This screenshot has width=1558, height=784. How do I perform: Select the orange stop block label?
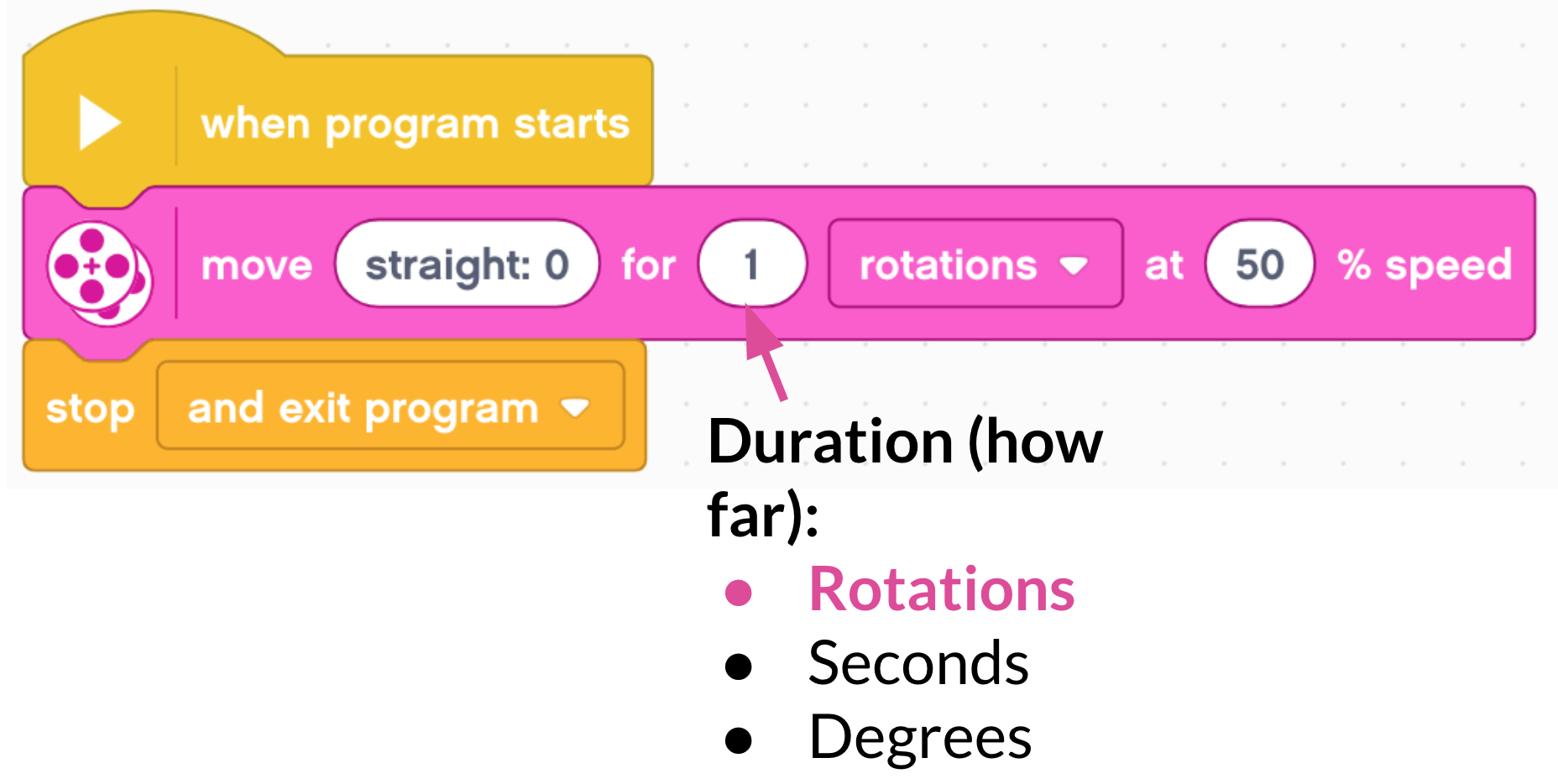[x=90, y=410]
